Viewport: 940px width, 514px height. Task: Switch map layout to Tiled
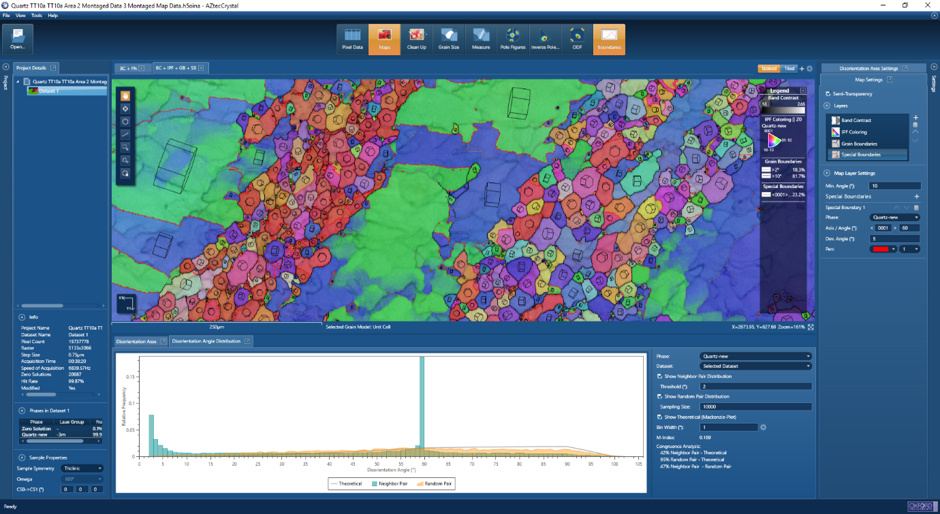pyautogui.click(x=790, y=68)
